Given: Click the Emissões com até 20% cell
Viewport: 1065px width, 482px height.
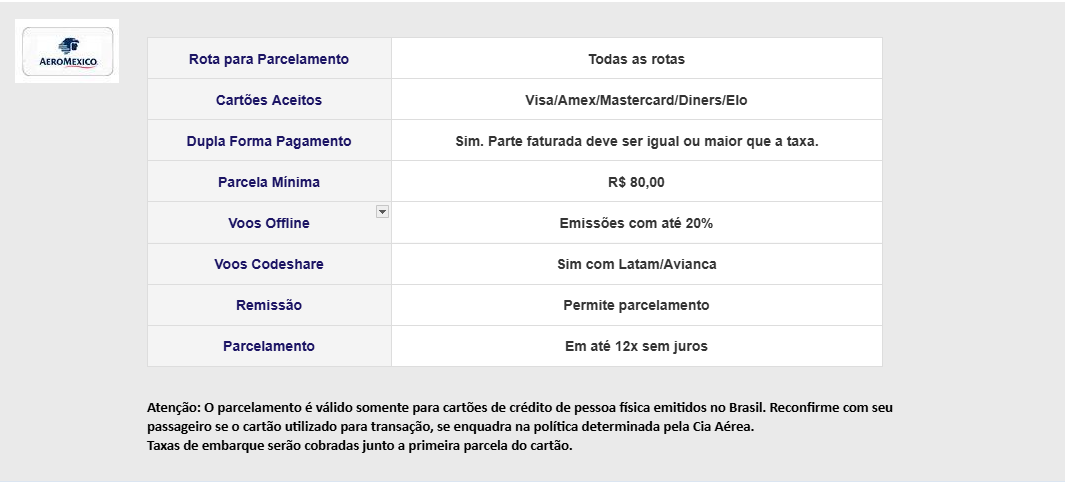Looking at the screenshot, I should pos(636,223).
